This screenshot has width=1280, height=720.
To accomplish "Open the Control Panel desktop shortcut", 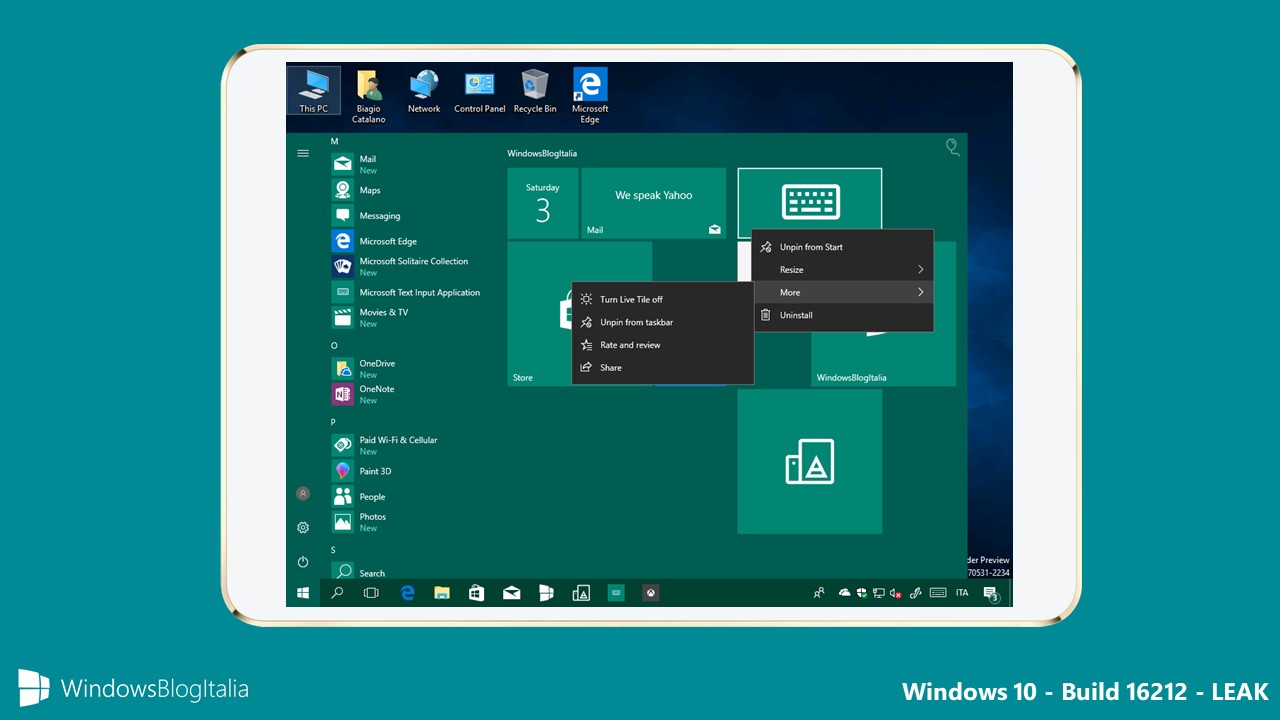I will 480,91.
